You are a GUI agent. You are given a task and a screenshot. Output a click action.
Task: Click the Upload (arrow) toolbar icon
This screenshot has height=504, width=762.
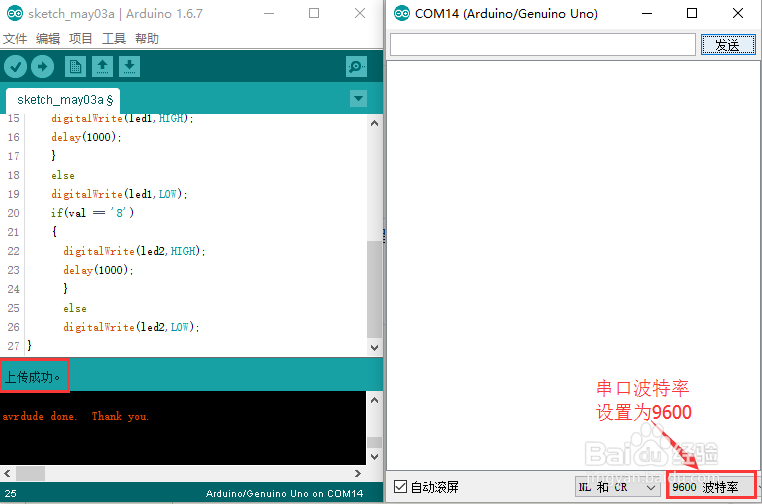[43, 67]
